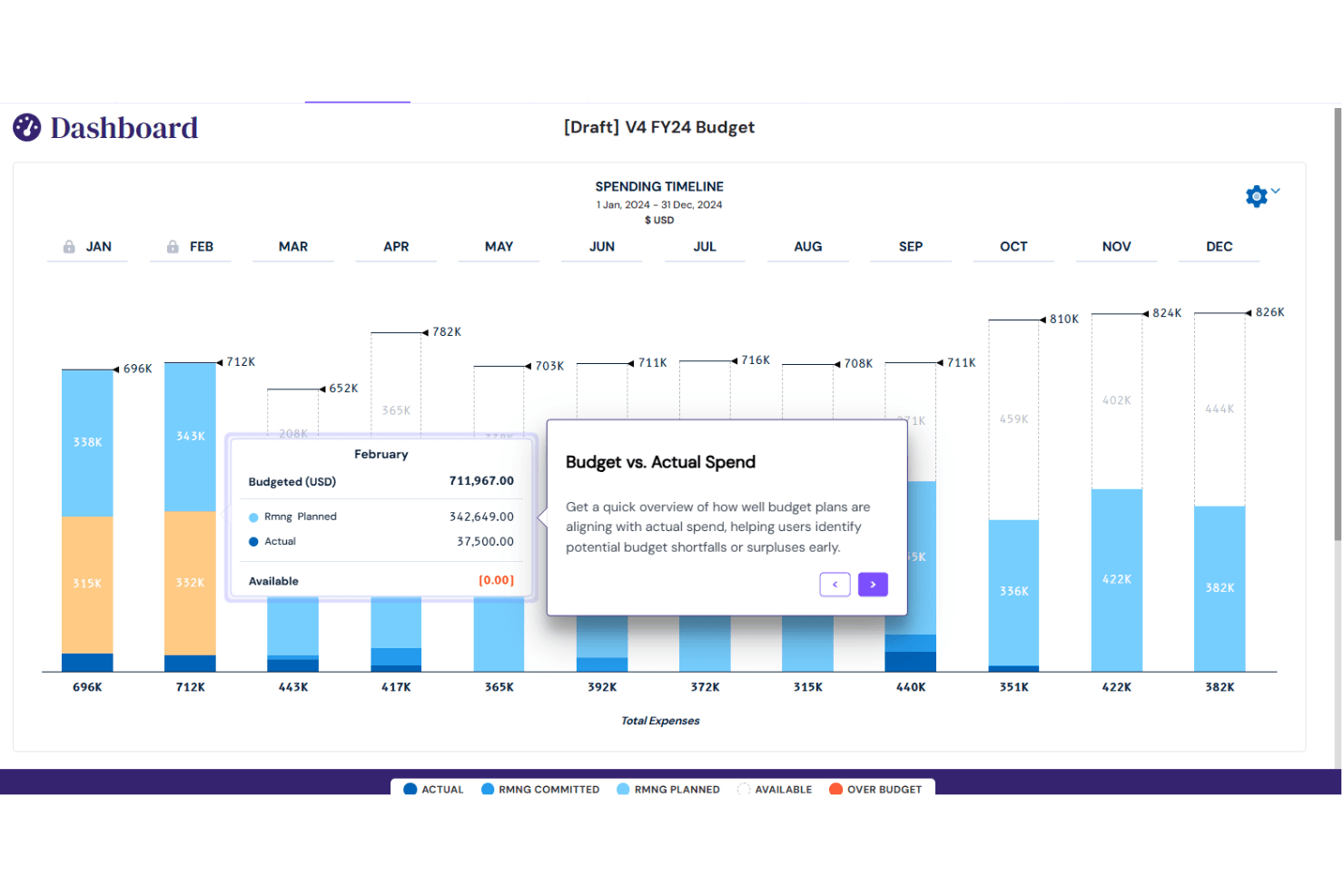Expand the chevron beside the gear
Viewport: 1344px width, 896px height.
(1276, 191)
